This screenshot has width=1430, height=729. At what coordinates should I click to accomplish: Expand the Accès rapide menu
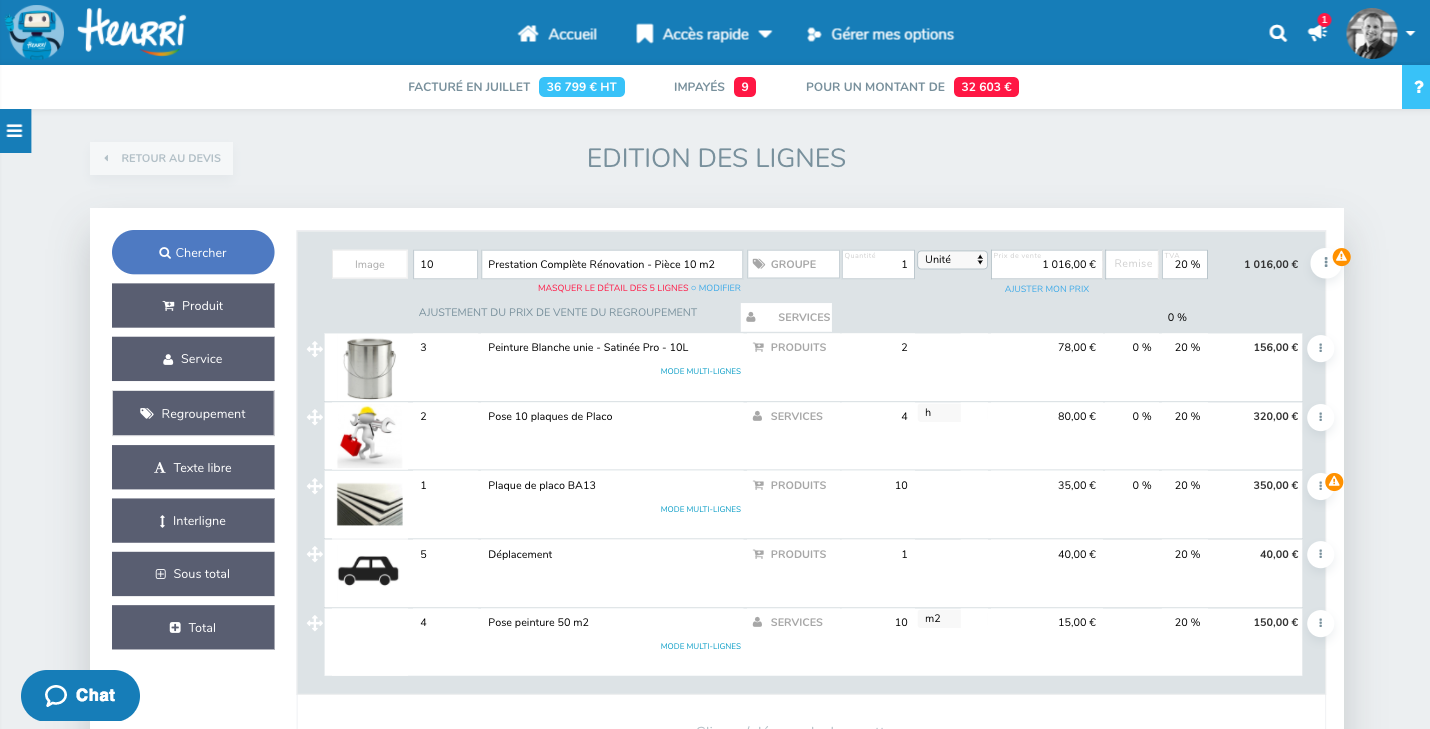click(704, 34)
